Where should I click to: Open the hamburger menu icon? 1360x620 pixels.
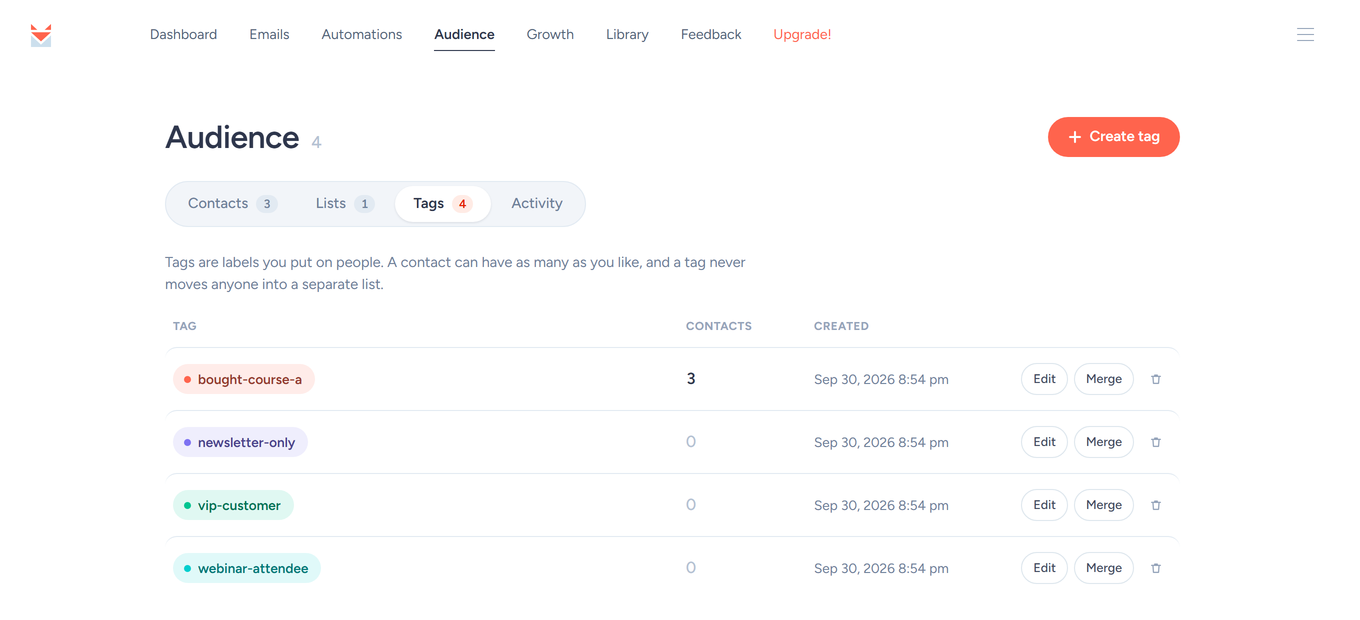click(x=1305, y=34)
